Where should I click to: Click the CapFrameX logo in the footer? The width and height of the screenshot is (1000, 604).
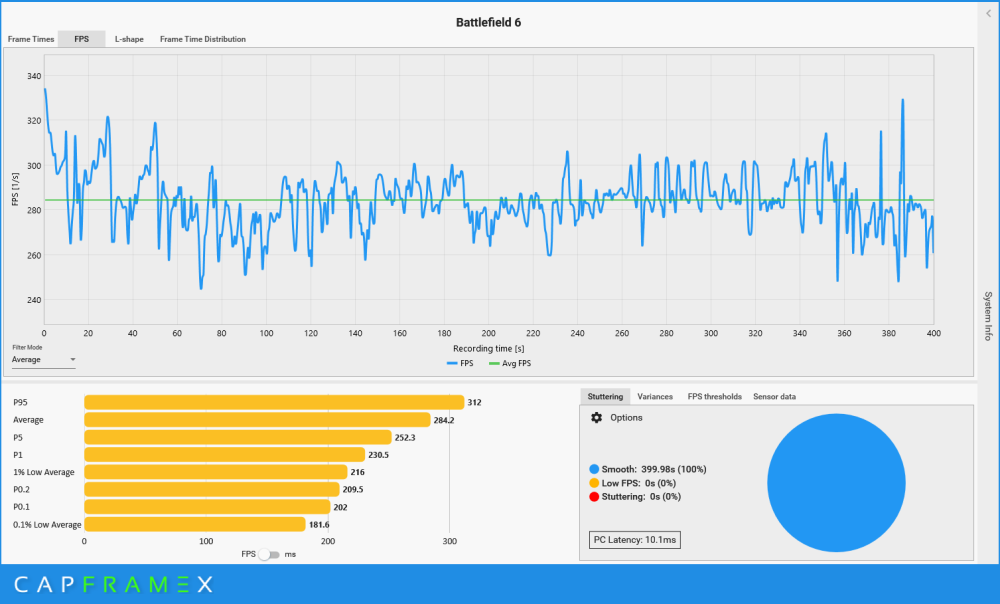point(113,585)
